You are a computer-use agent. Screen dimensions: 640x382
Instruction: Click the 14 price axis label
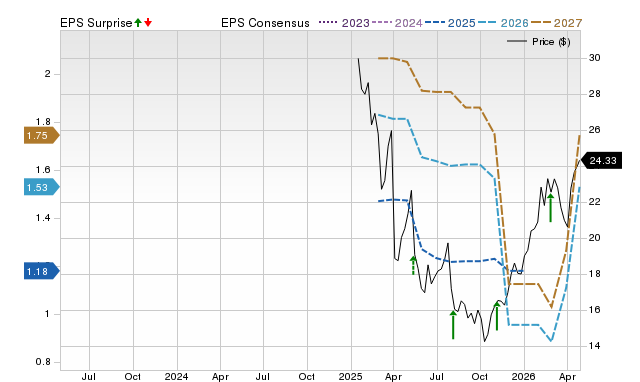[x=595, y=346]
